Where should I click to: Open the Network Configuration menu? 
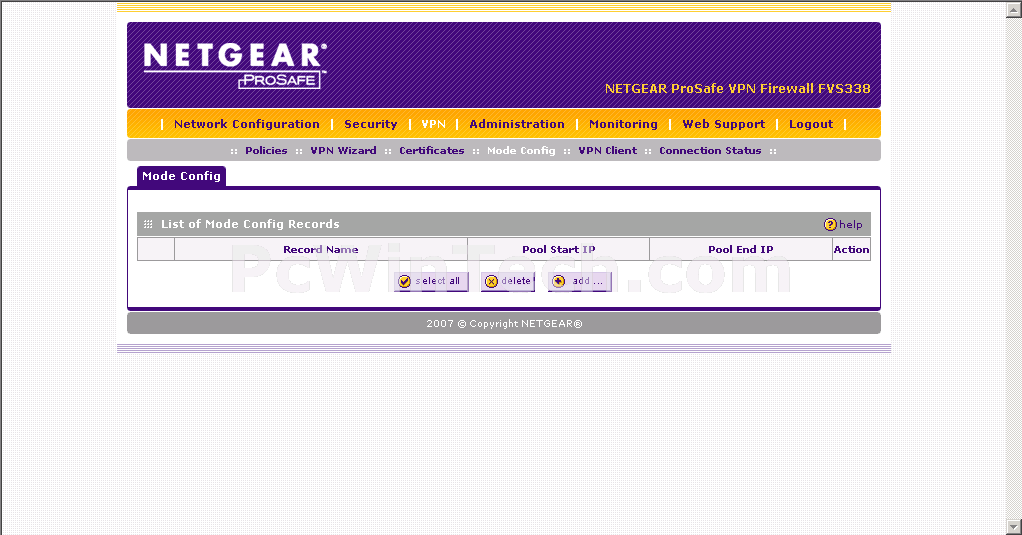[246, 124]
